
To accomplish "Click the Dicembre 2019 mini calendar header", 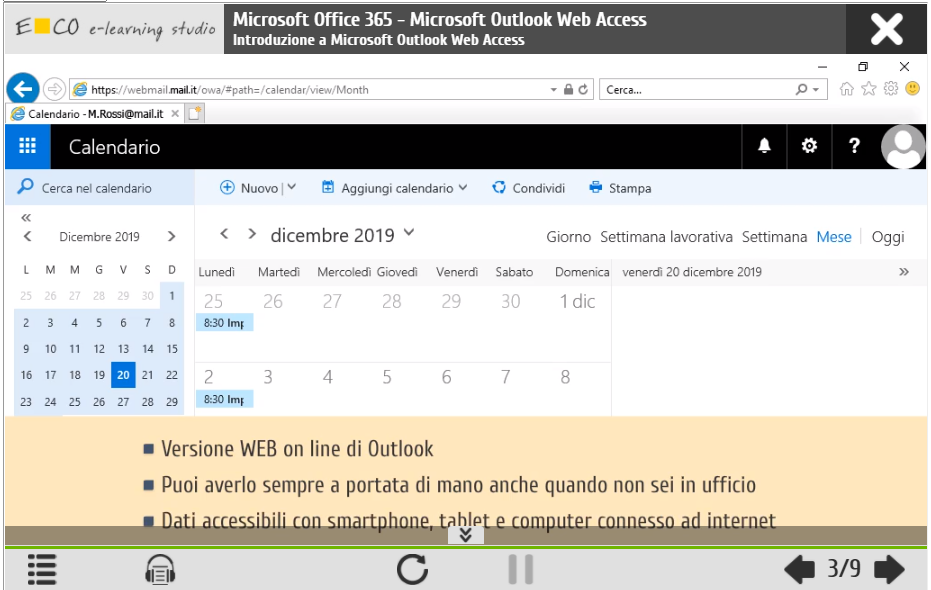I will 99,236.
